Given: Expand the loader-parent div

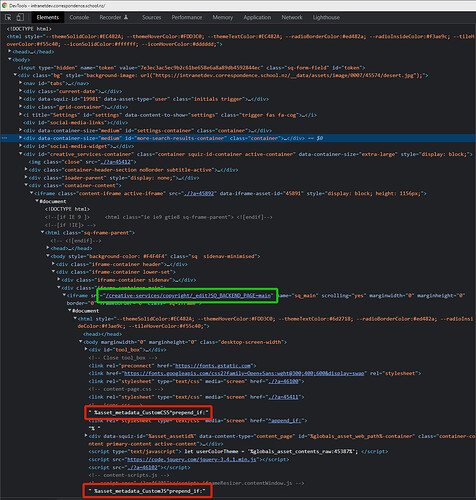Looking at the screenshot, I should (x=26, y=178).
